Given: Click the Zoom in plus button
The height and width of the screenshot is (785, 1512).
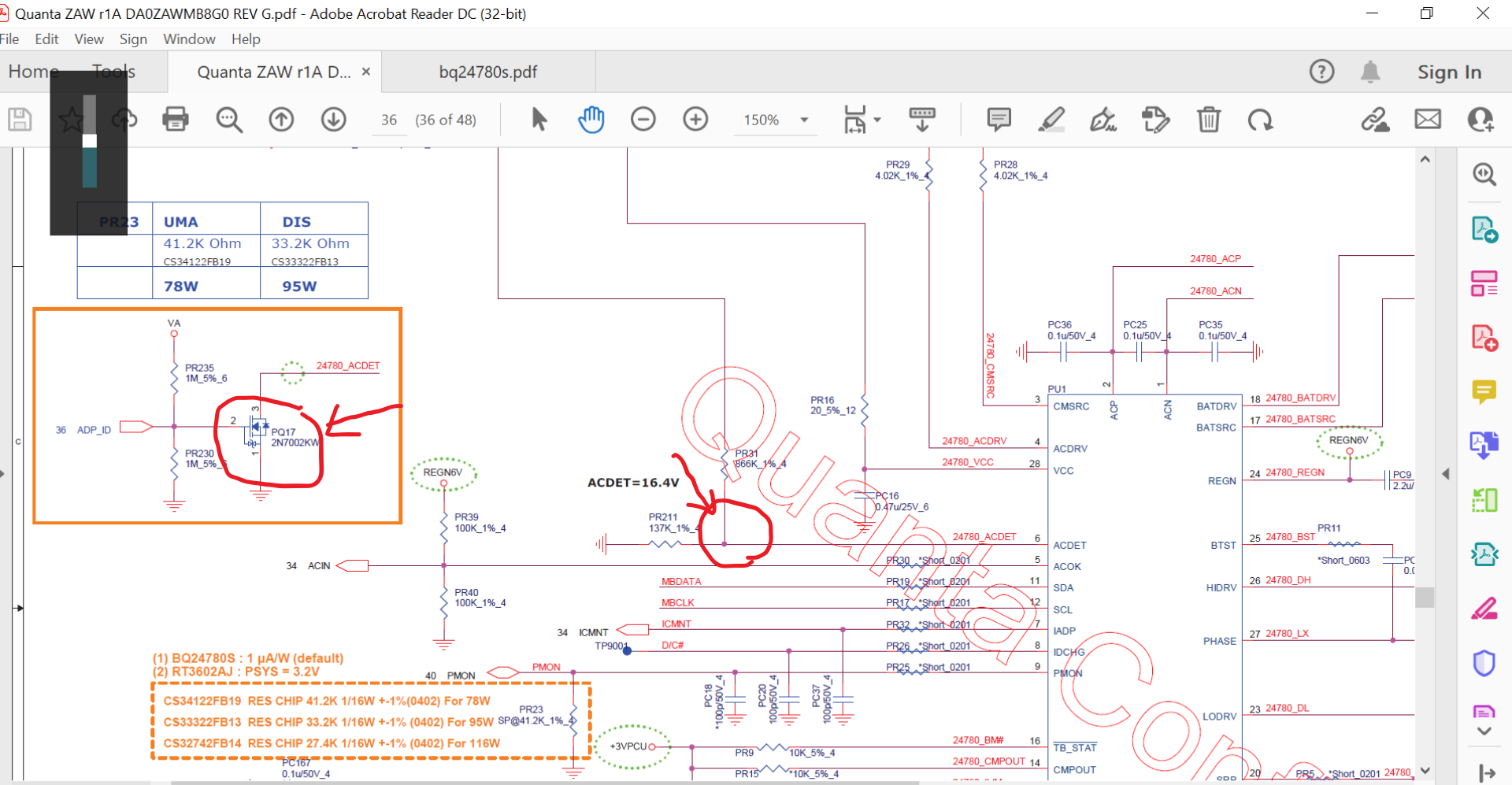Looking at the screenshot, I should [x=695, y=120].
